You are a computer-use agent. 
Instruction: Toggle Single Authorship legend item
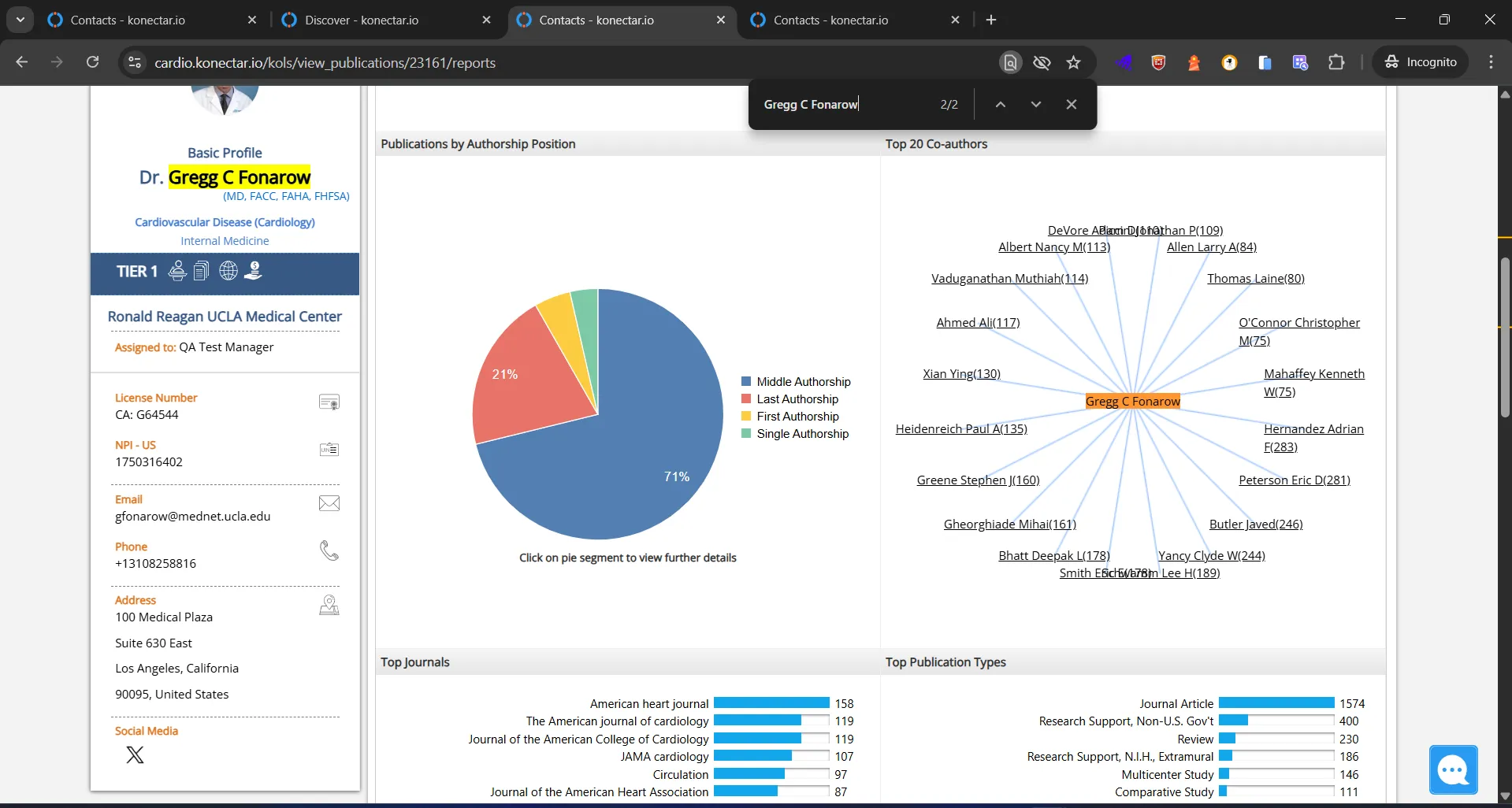coord(795,434)
